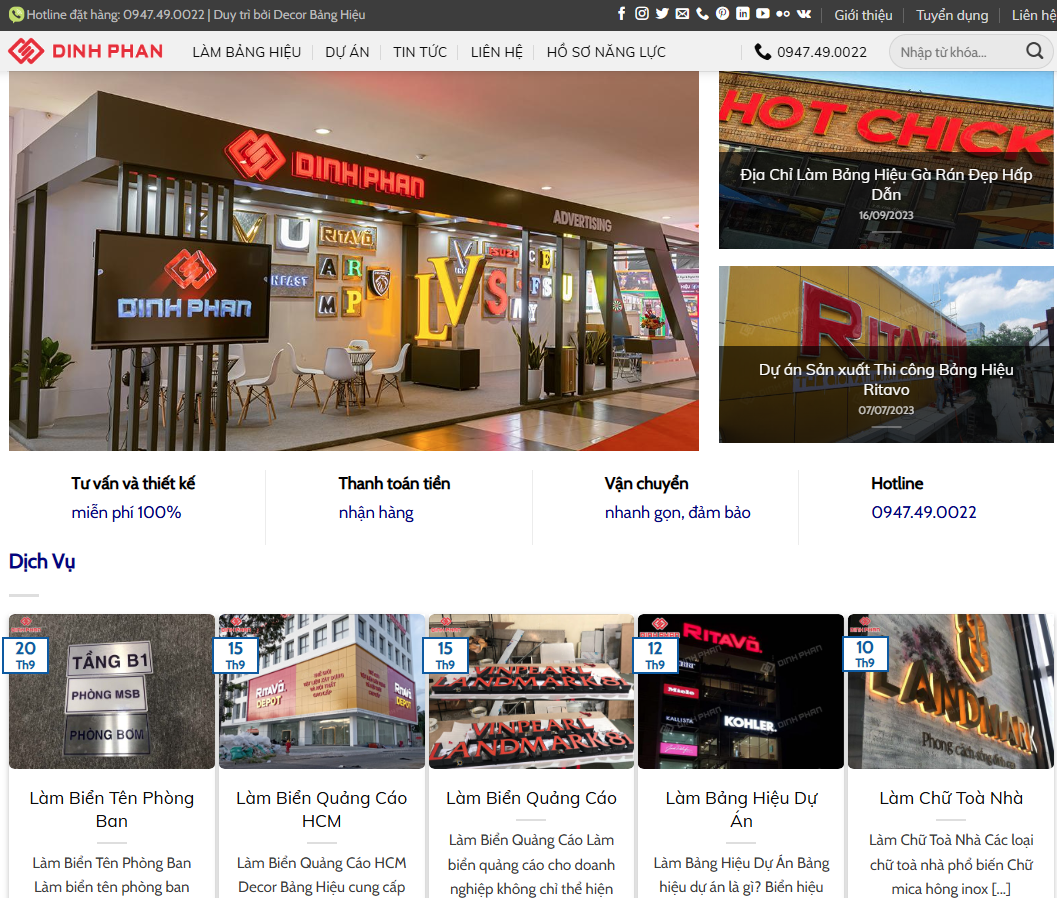Screen dimensions: 1057x898
Task: Click the Thanh toán tiền heading
Action: (394, 483)
